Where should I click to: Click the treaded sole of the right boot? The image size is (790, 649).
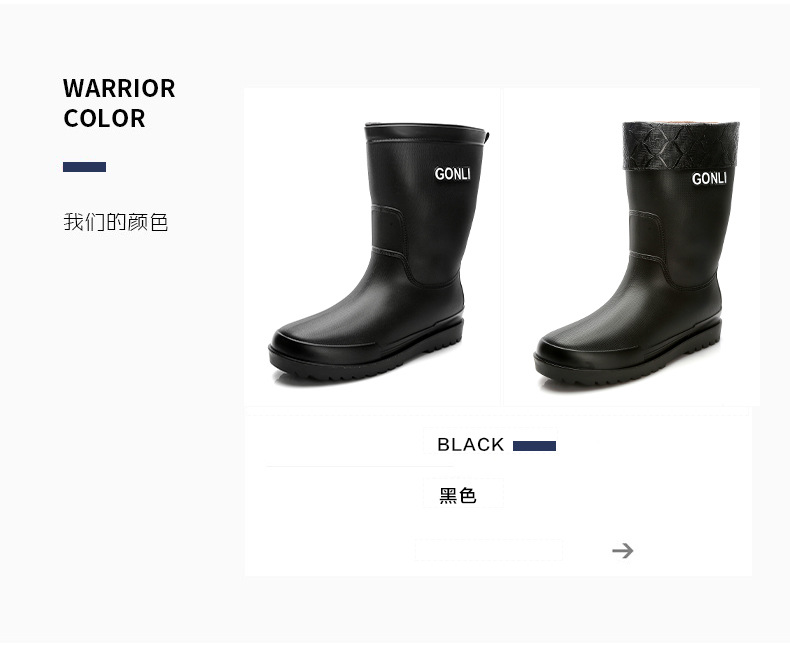[627, 365]
